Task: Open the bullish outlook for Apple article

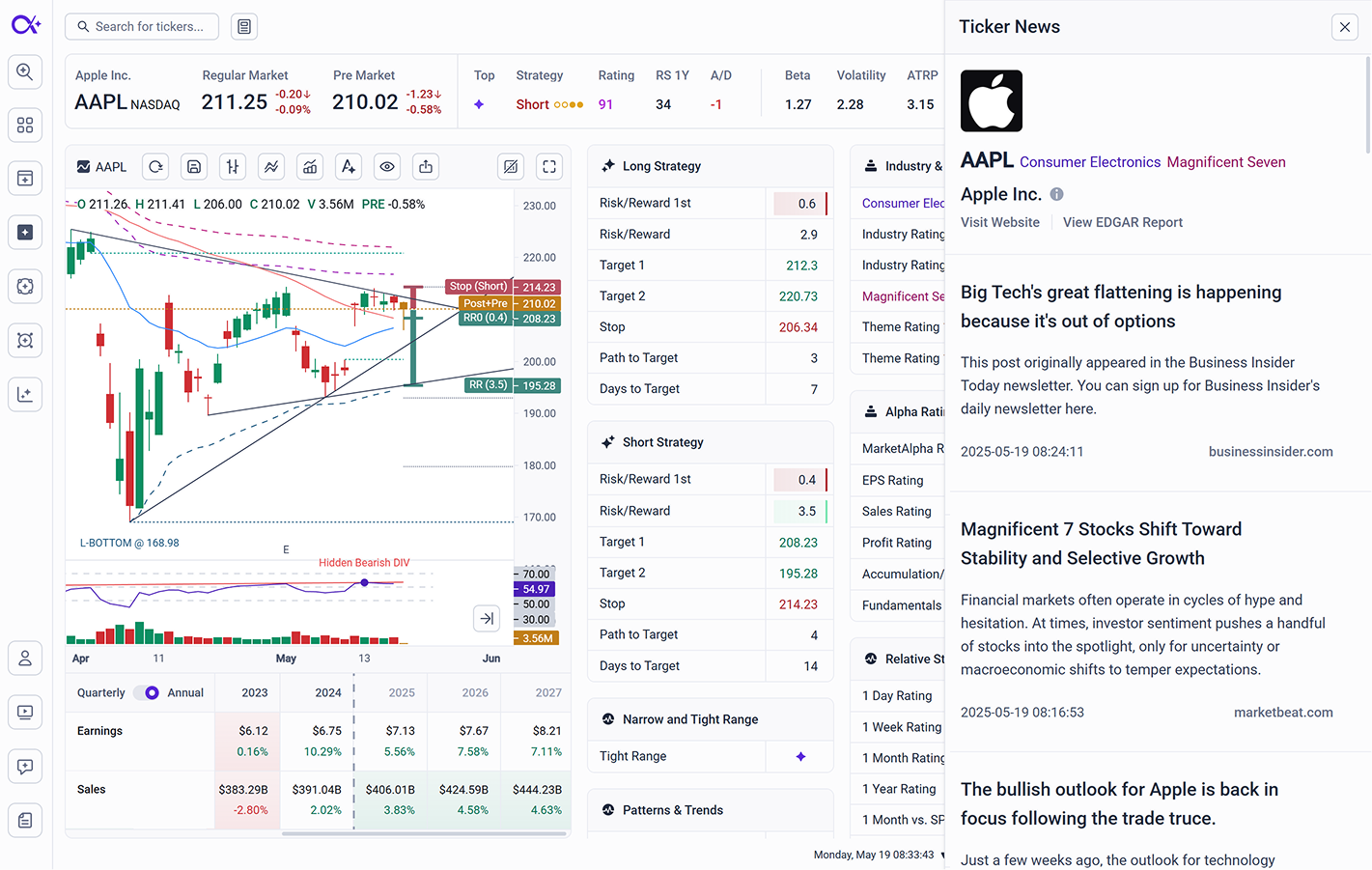Action: [x=1119, y=803]
